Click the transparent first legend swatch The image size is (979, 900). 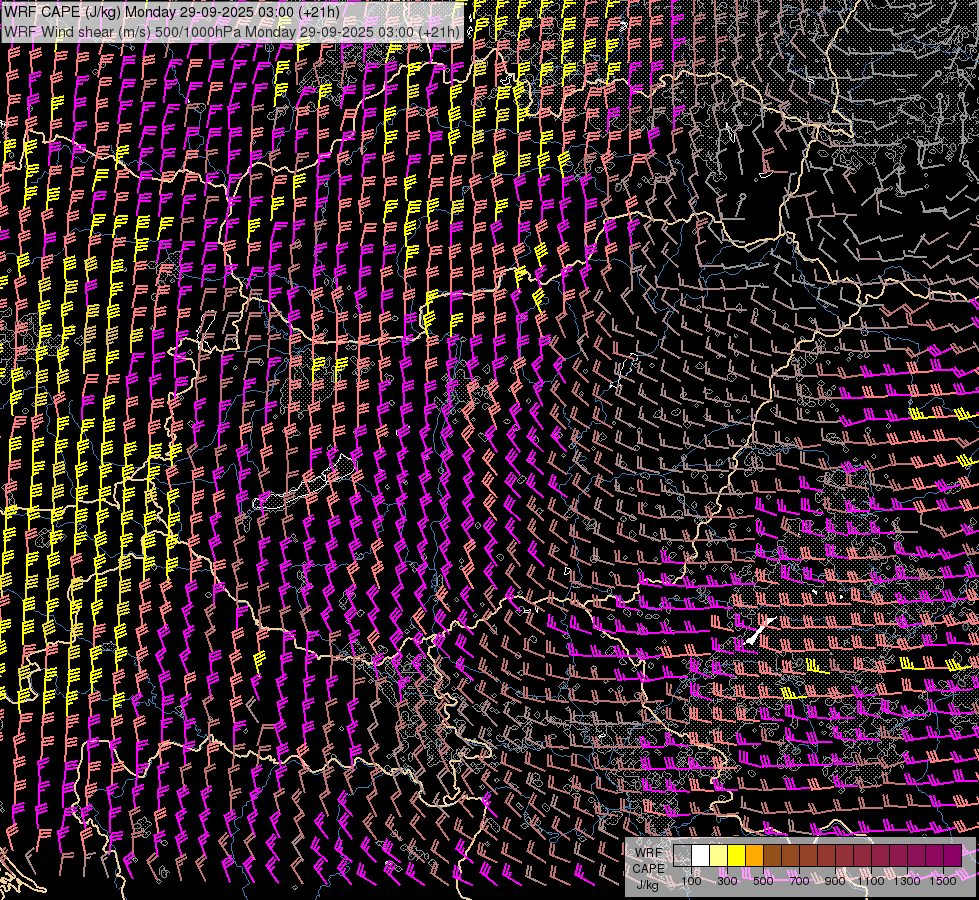pos(683,855)
